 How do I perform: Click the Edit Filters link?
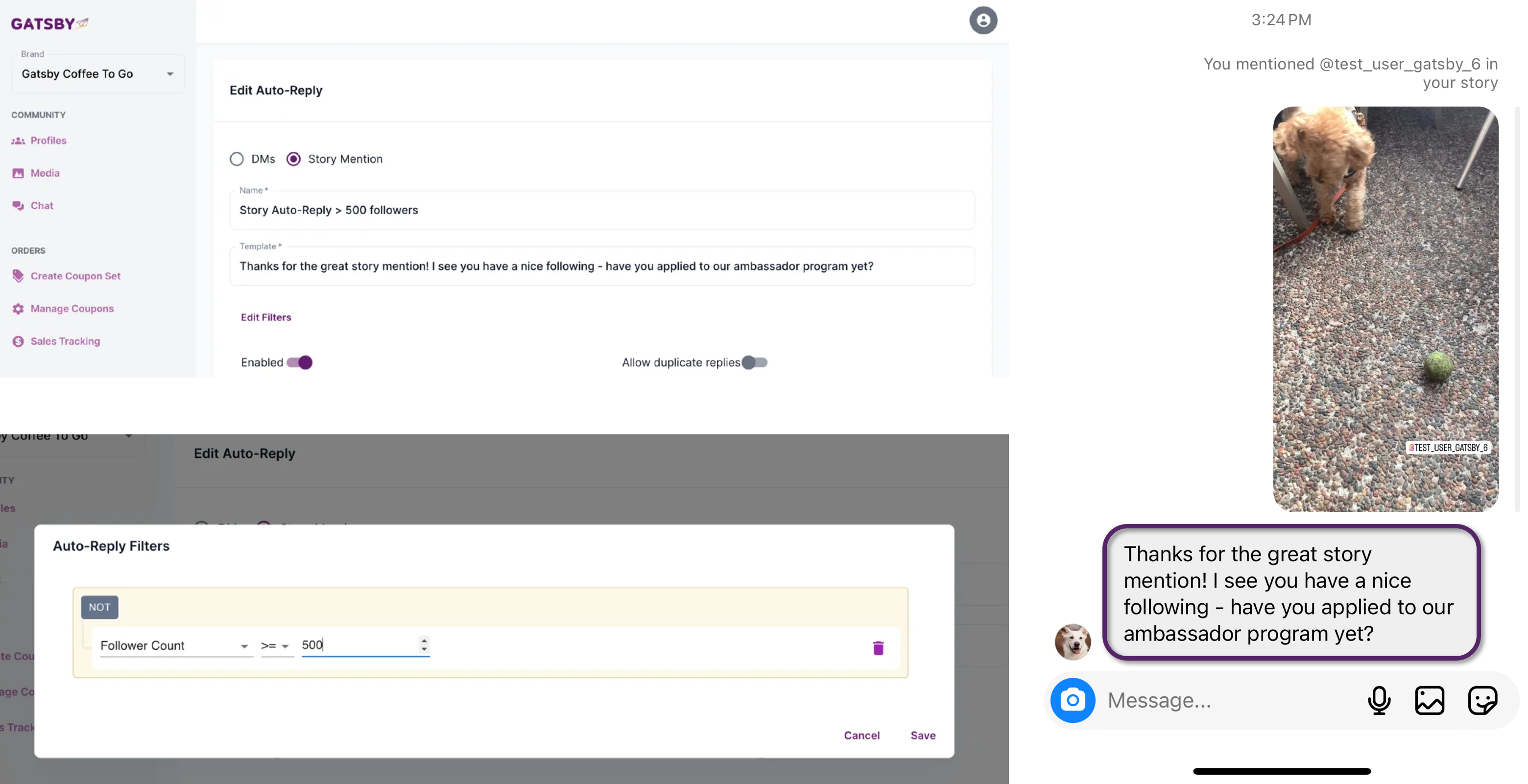(x=266, y=317)
